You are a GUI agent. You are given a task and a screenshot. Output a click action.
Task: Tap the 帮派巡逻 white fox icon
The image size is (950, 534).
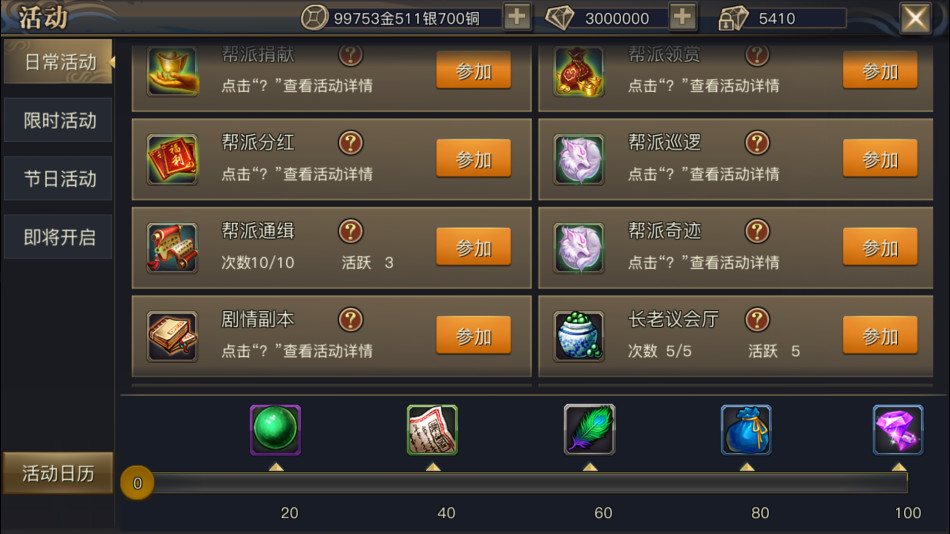point(579,159)
